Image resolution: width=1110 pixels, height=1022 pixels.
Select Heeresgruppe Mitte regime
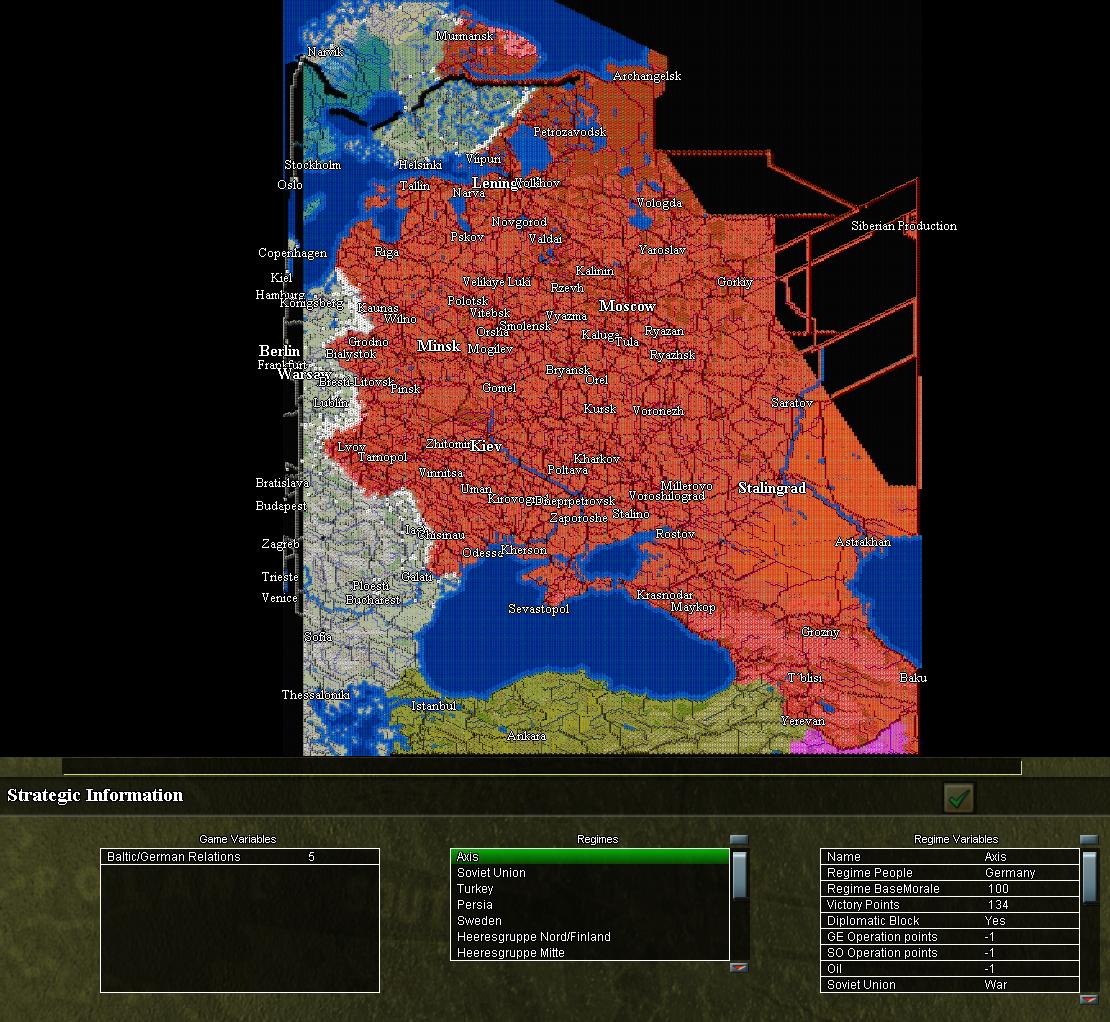[590, 953]
